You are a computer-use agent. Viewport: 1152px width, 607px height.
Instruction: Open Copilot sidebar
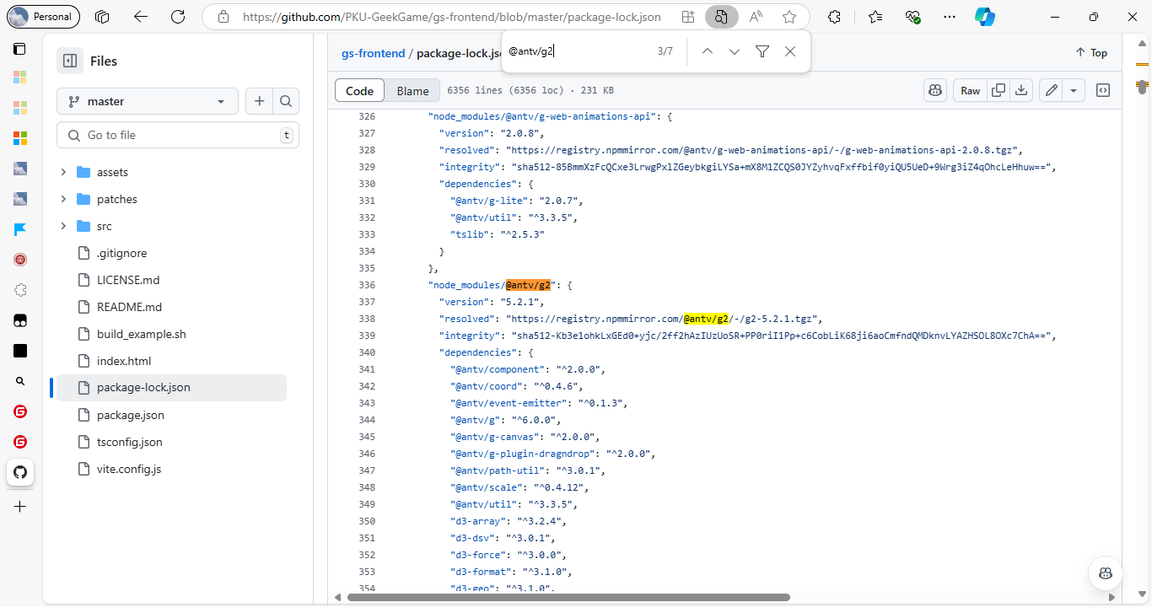point(984,16)
